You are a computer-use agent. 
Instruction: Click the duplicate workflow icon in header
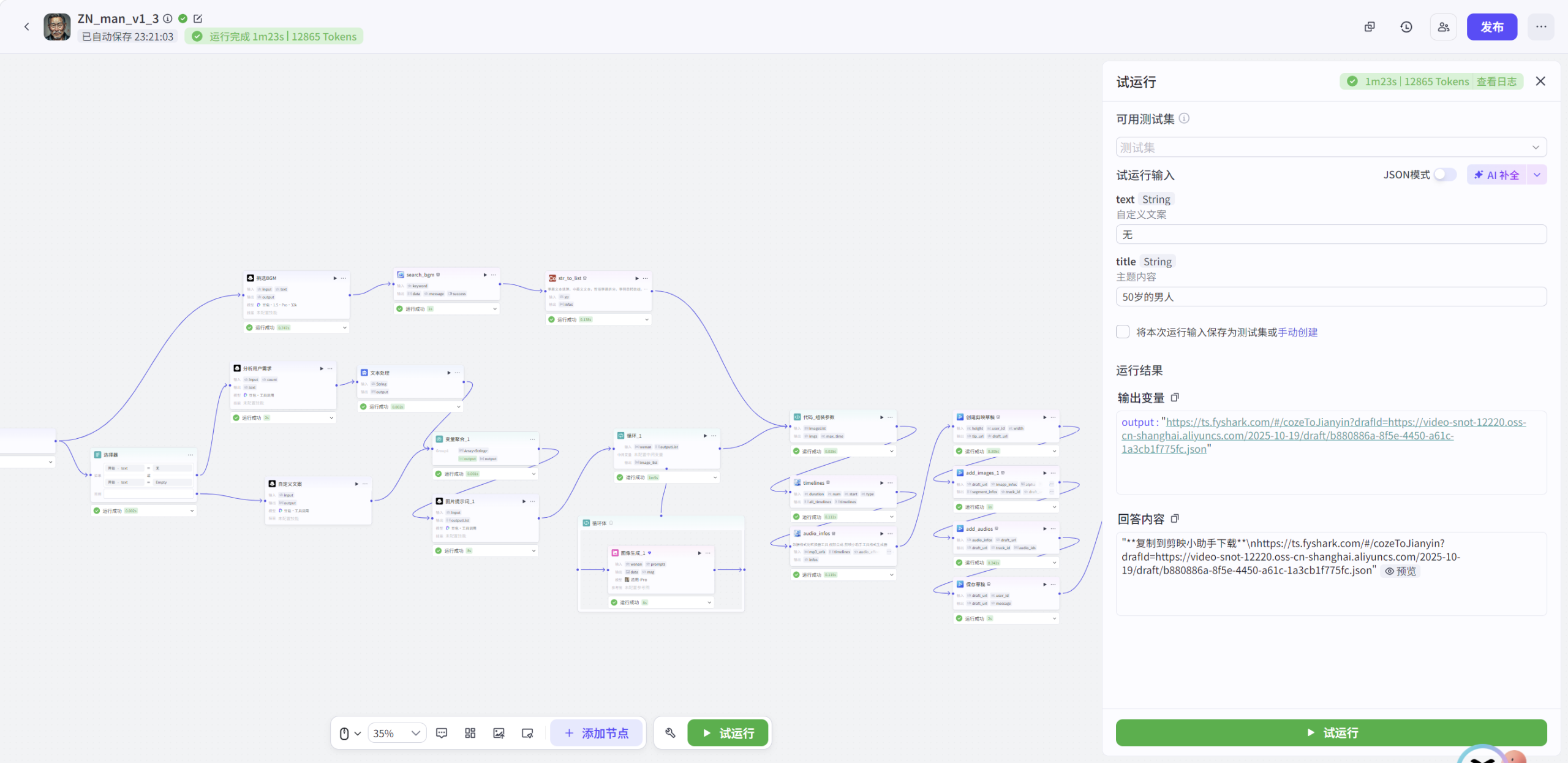point(1370,27)
